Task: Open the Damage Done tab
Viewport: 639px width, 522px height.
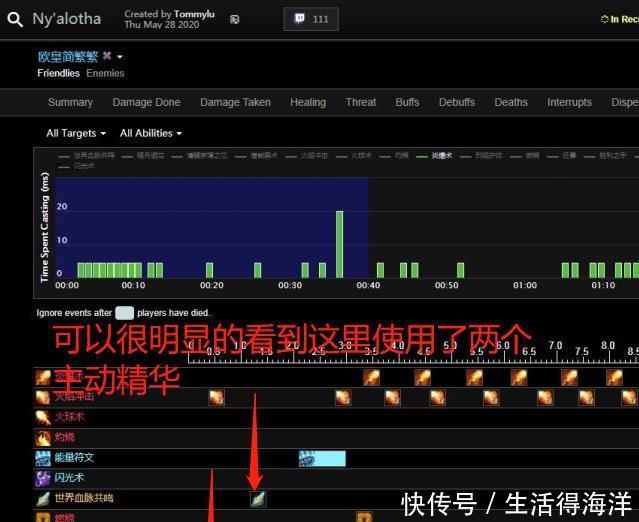Action: click(x=146, y=102)
